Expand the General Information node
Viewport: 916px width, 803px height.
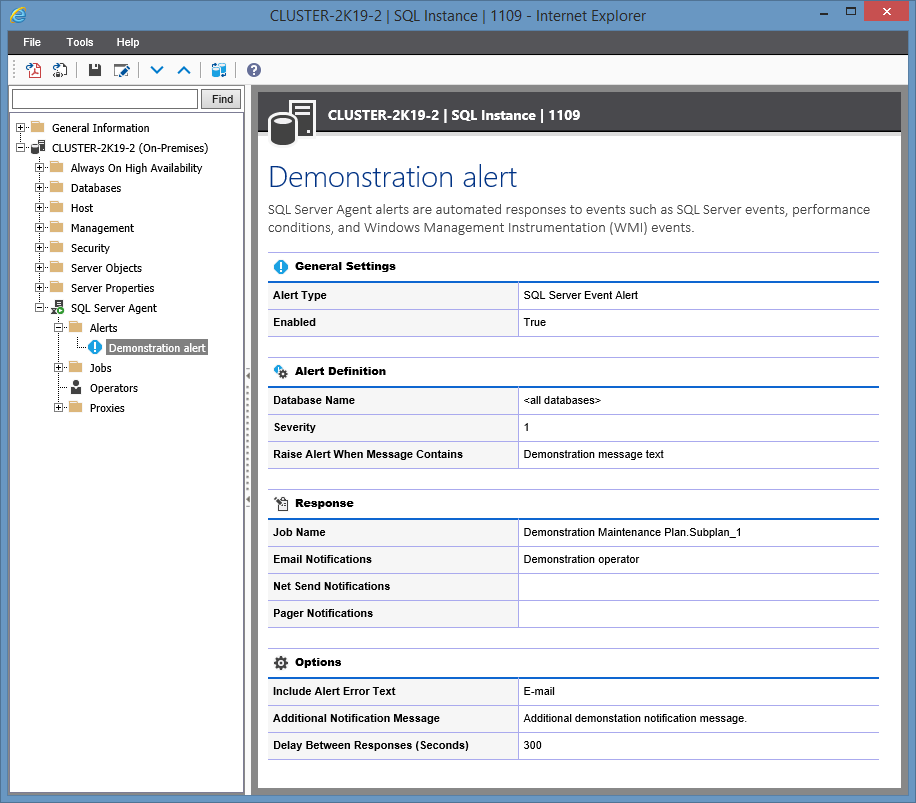20,128
